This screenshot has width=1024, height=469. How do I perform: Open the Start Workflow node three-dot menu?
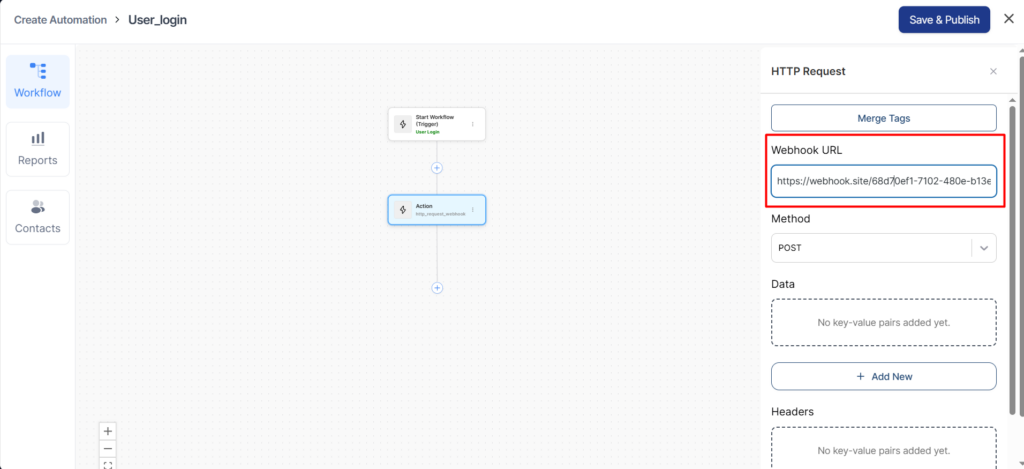point(473,125)
